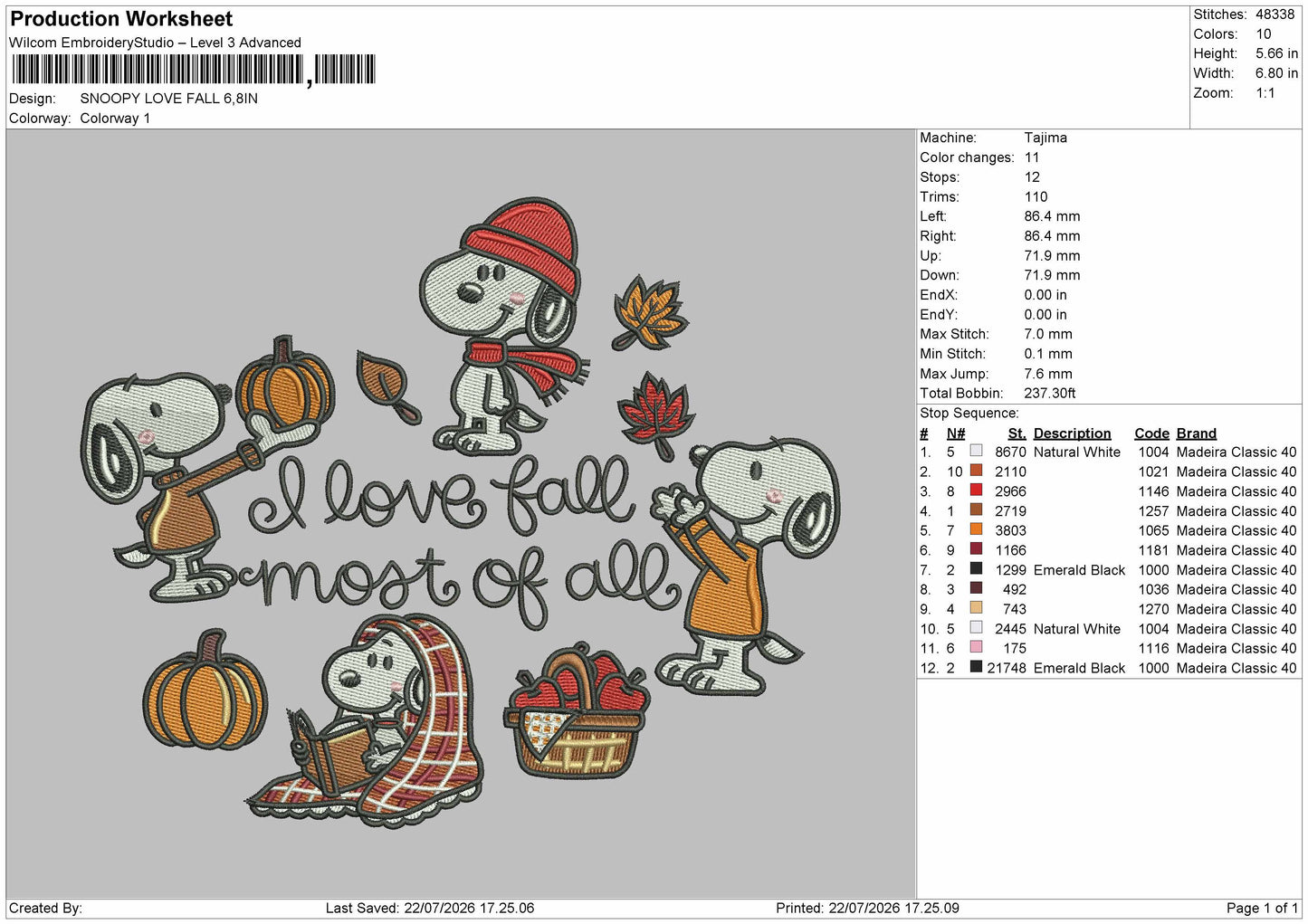This screenshot has width=1308, height=924.
Task: Click the Natural White swatch in stop 1
Action: pyautogui.click(x=976, y=451)
